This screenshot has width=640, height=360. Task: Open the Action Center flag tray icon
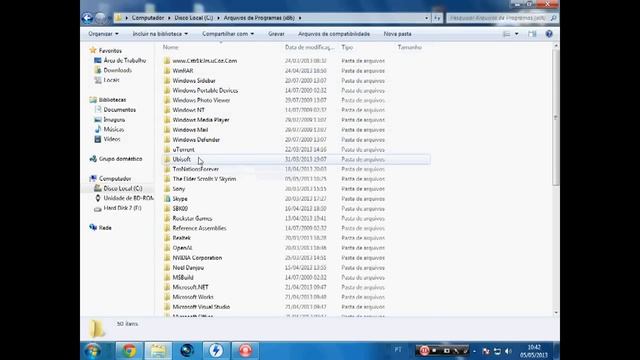(x=486, y=351)
